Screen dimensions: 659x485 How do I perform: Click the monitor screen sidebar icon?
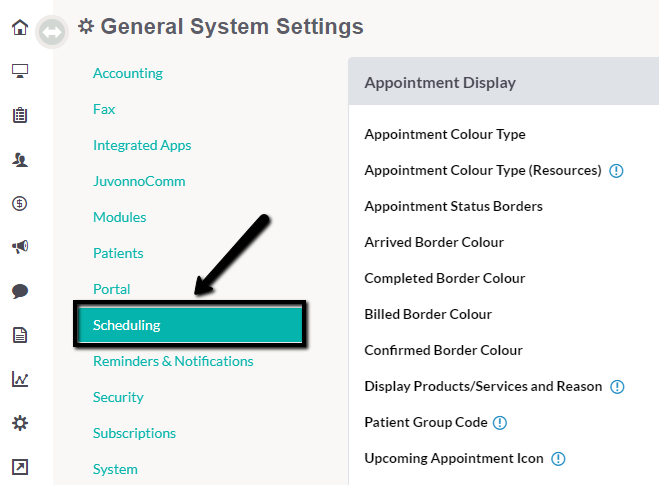click(20, 71)
